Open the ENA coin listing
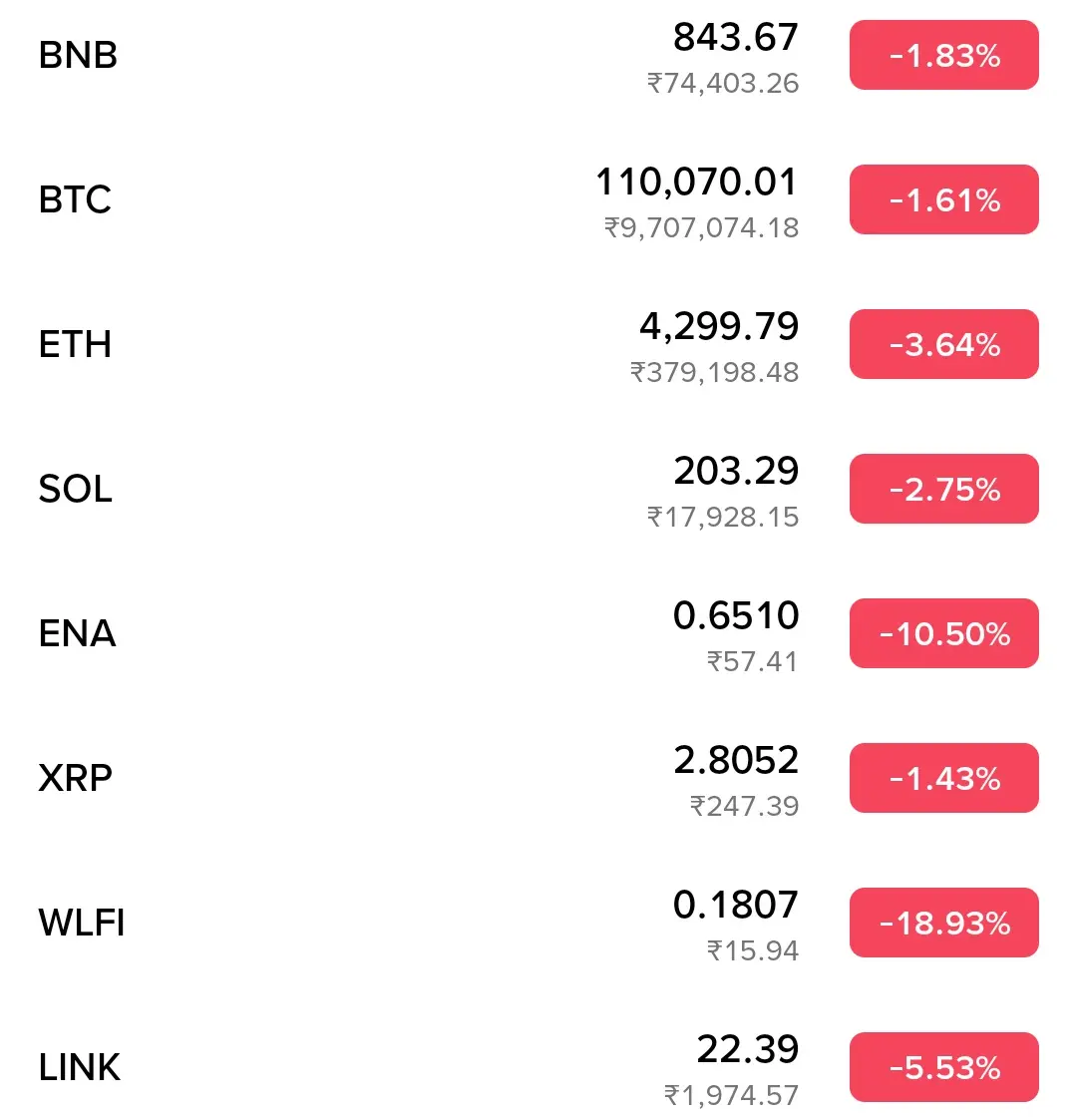Viewport: 1077px width, 1120px height. [x=538, y=633]
